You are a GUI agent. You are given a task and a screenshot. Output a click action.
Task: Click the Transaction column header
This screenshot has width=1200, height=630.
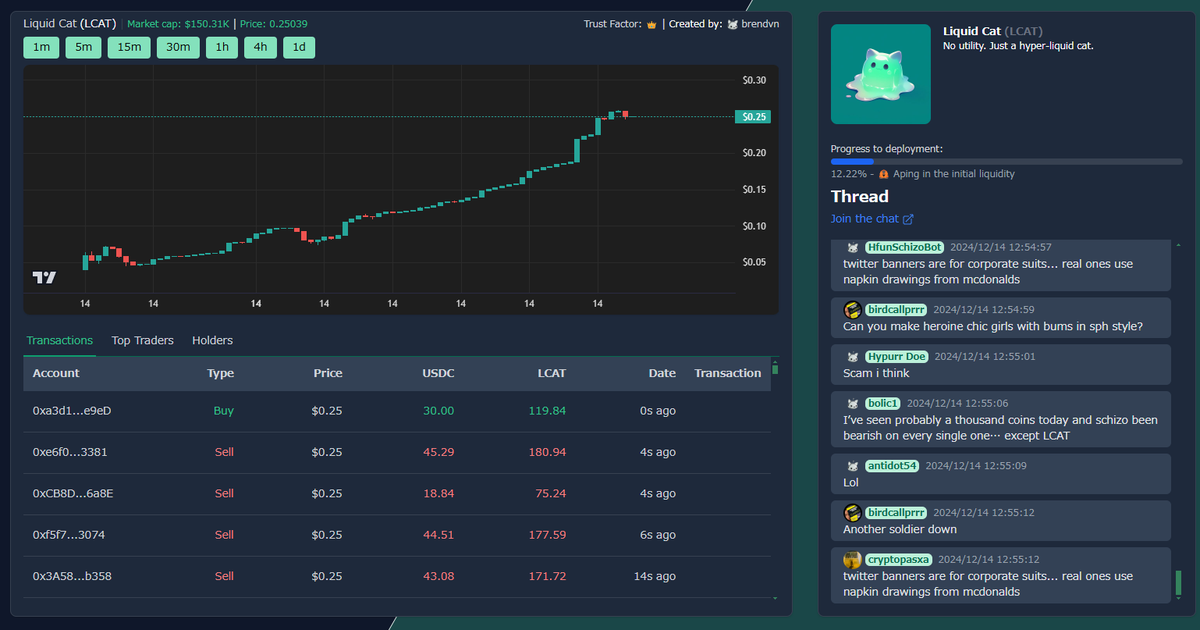click(728, 373)
